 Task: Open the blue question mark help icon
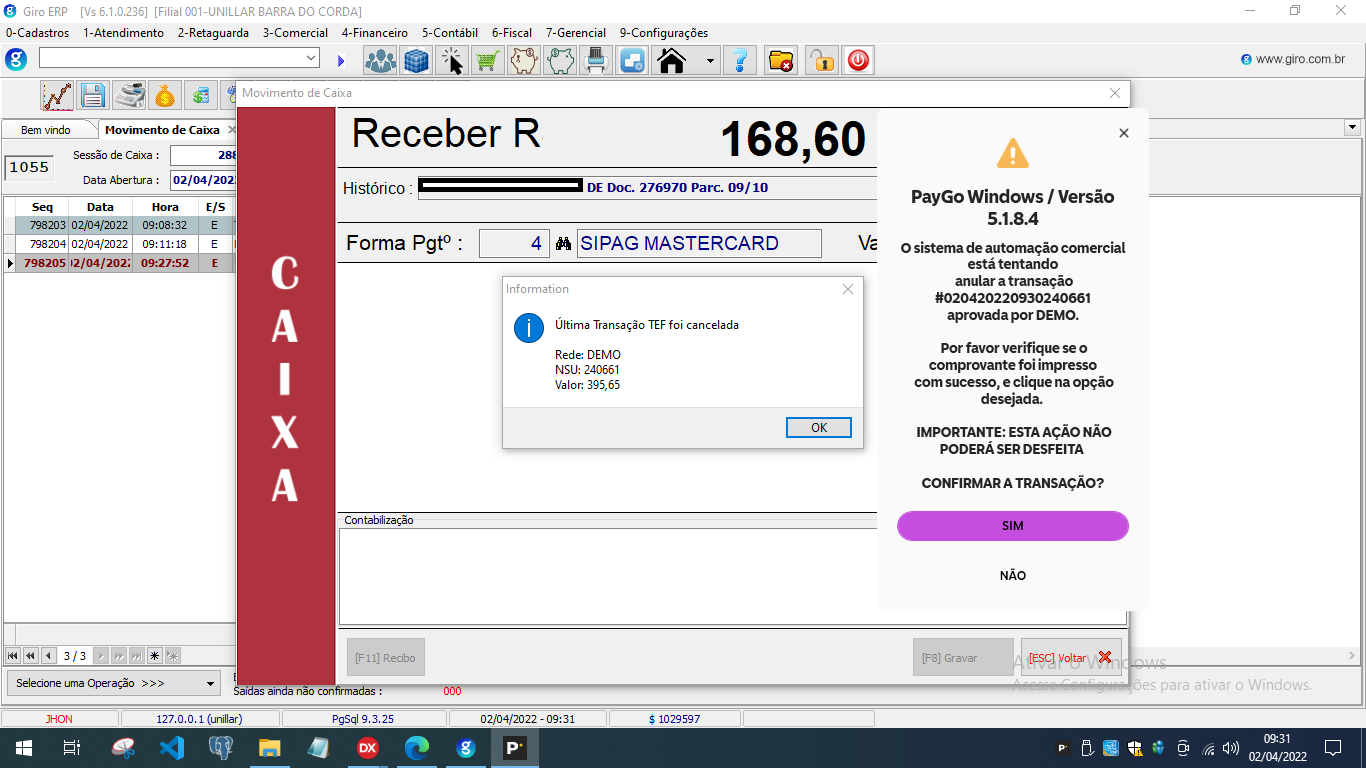pyautogui.click(x=740, y=61)
